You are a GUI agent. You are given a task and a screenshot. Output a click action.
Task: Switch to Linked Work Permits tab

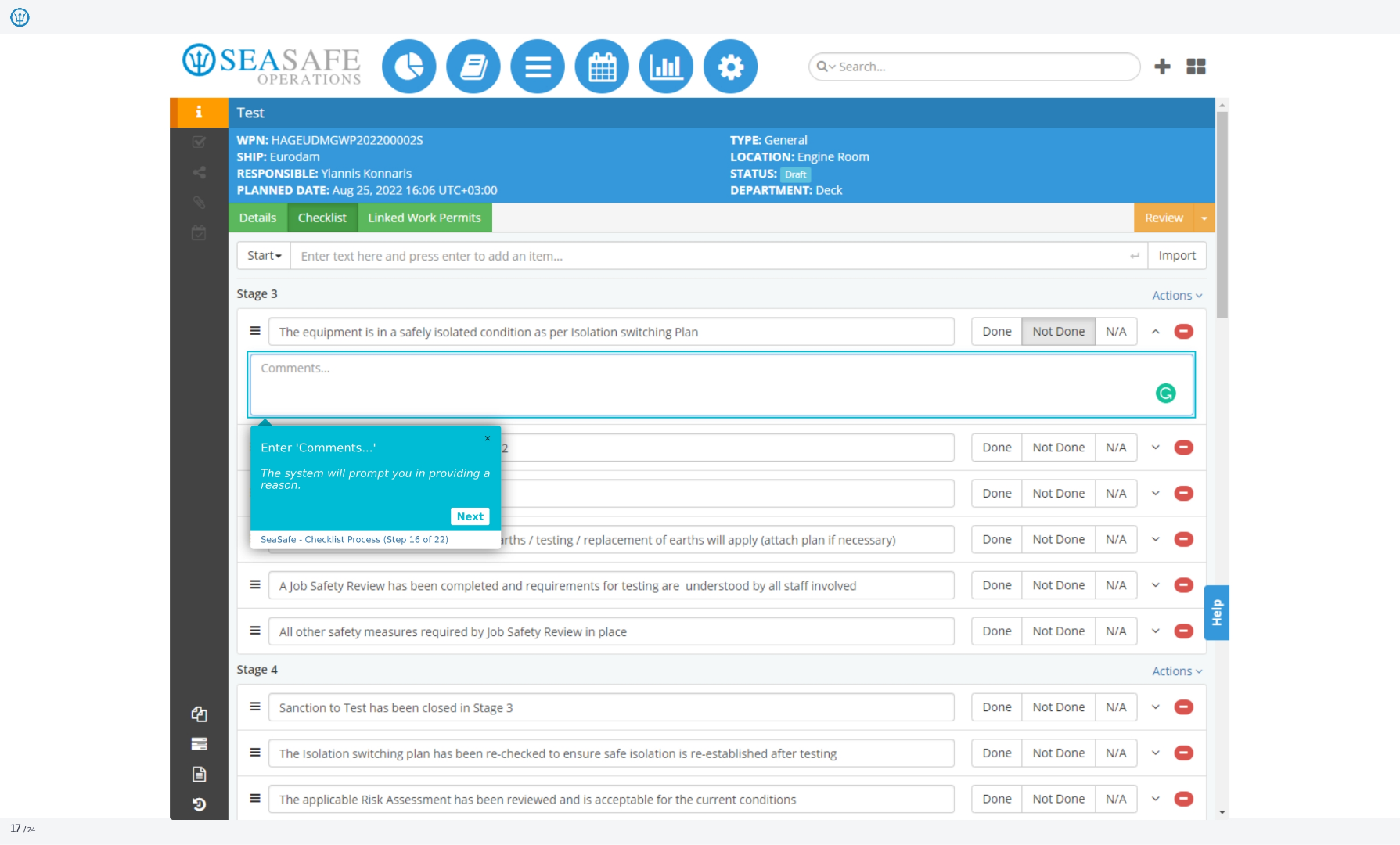[x=424, y=218]
